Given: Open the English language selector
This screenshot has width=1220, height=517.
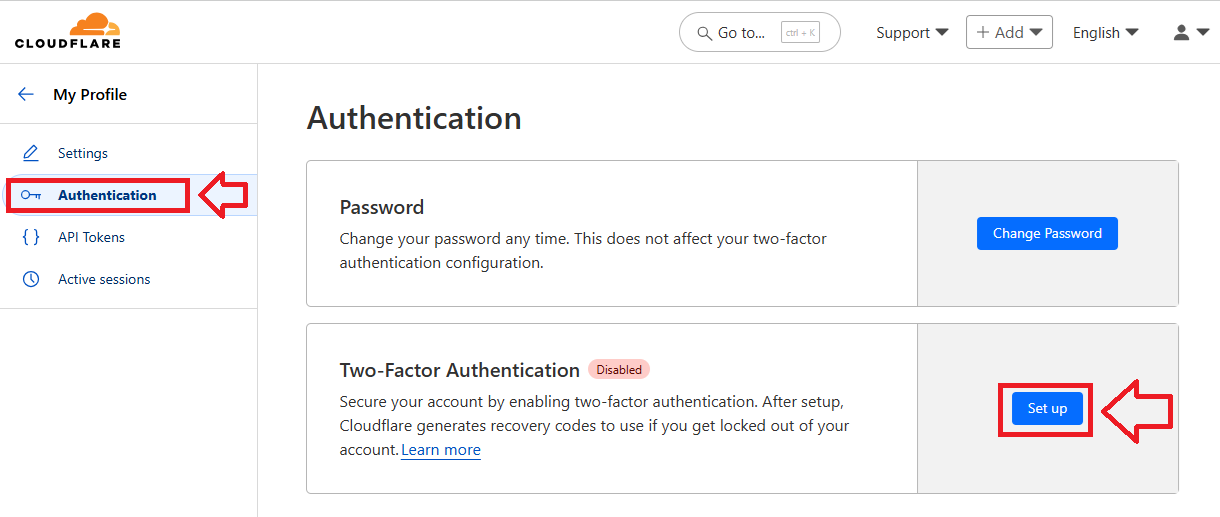Looking at the screenshot, I should click(x=1105, y=32).
